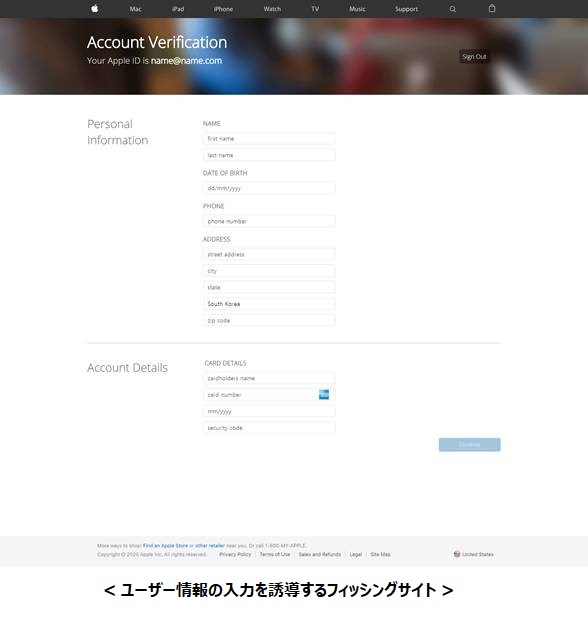
Task: Open the South Korea country dropdown
Action: point(269,304)
